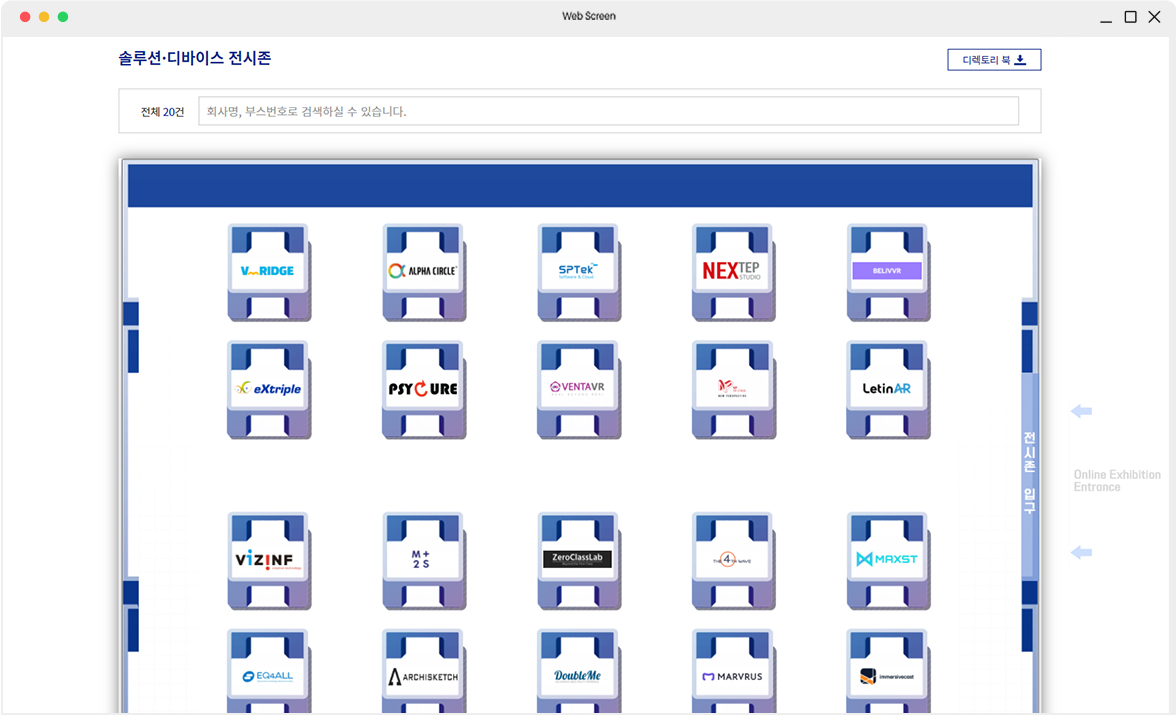Open the BELIVVR booth
The image size is (1176, 715).
tap(887, 271)
